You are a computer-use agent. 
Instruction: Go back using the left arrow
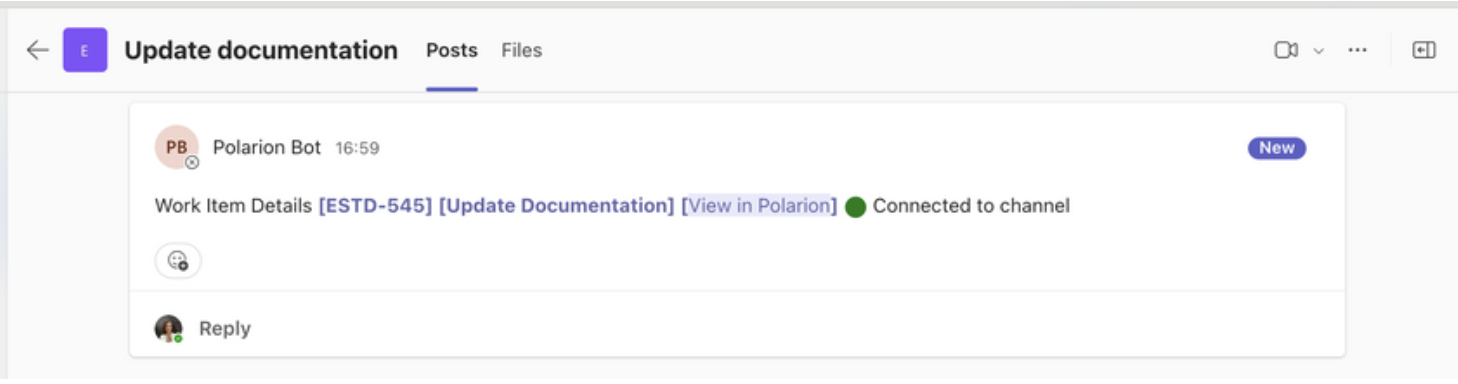tap(37, 50)
